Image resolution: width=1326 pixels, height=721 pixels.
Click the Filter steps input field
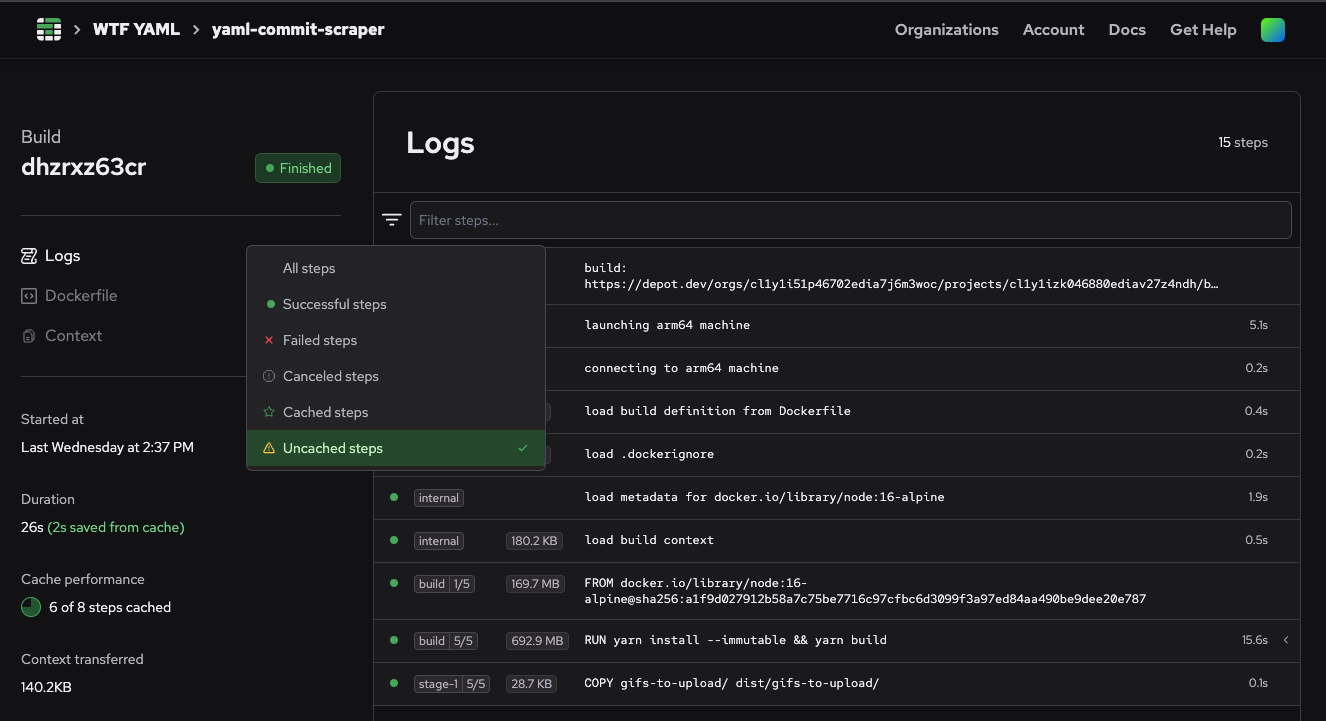[850, 220]
